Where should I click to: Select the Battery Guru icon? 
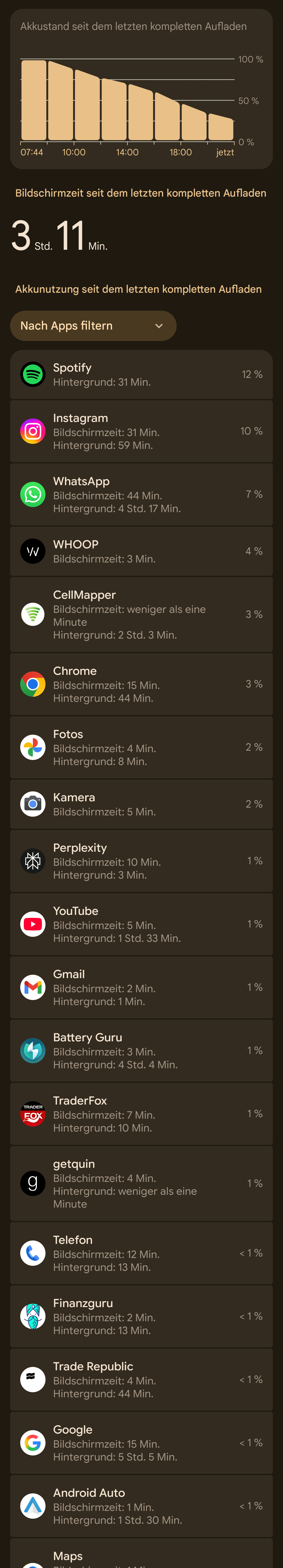click(x=33, y=1051)
